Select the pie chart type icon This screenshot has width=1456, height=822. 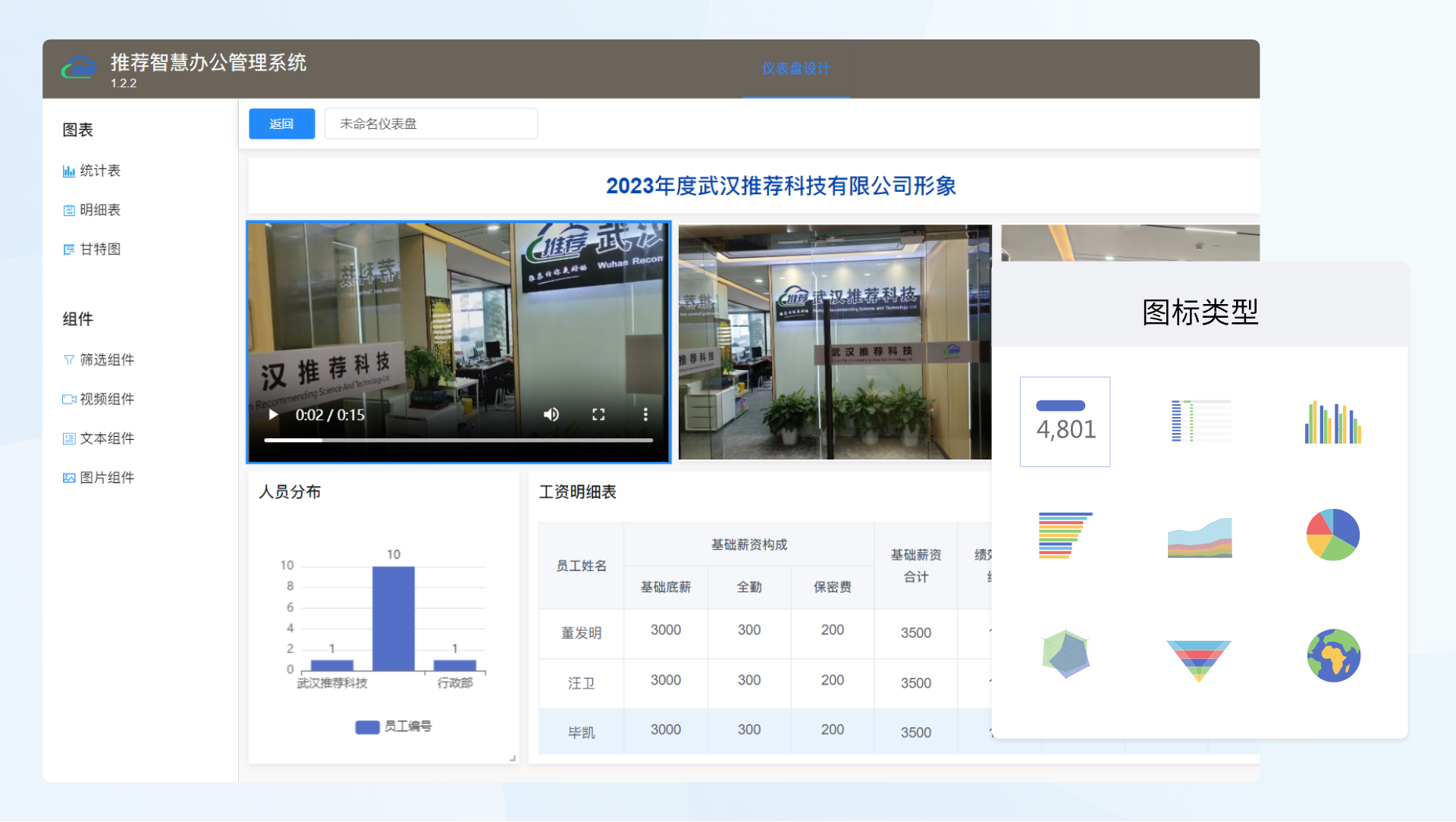[x=1332, y=535]
